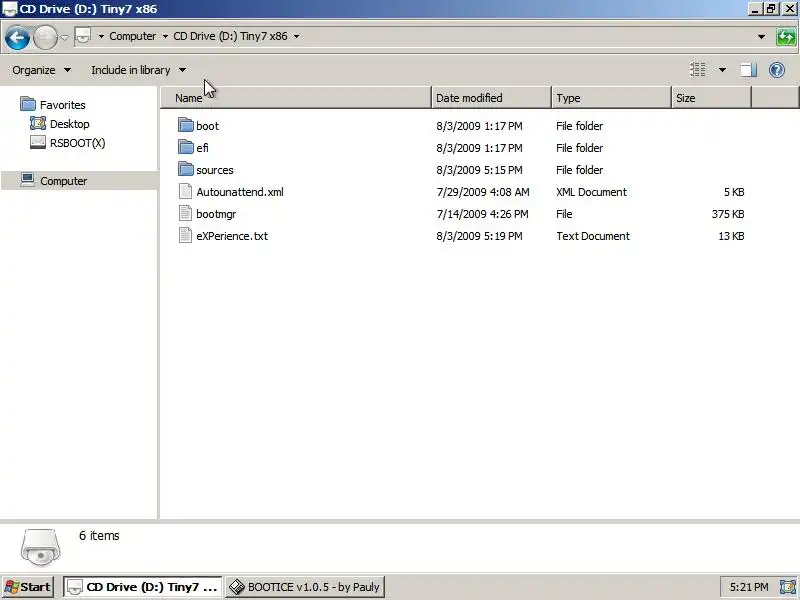Open the Organize menu
The image size is (800, 600).
pos(41,70)
